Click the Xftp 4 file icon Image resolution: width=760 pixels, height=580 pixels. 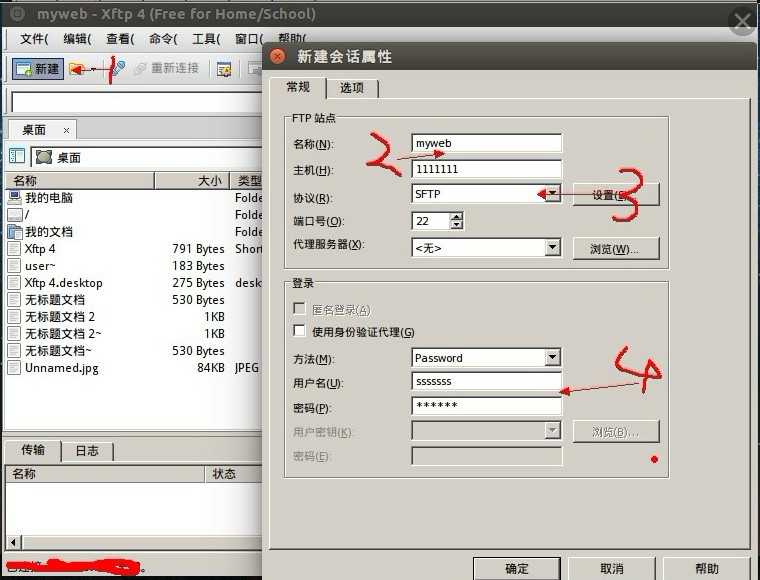click(14, 249)
